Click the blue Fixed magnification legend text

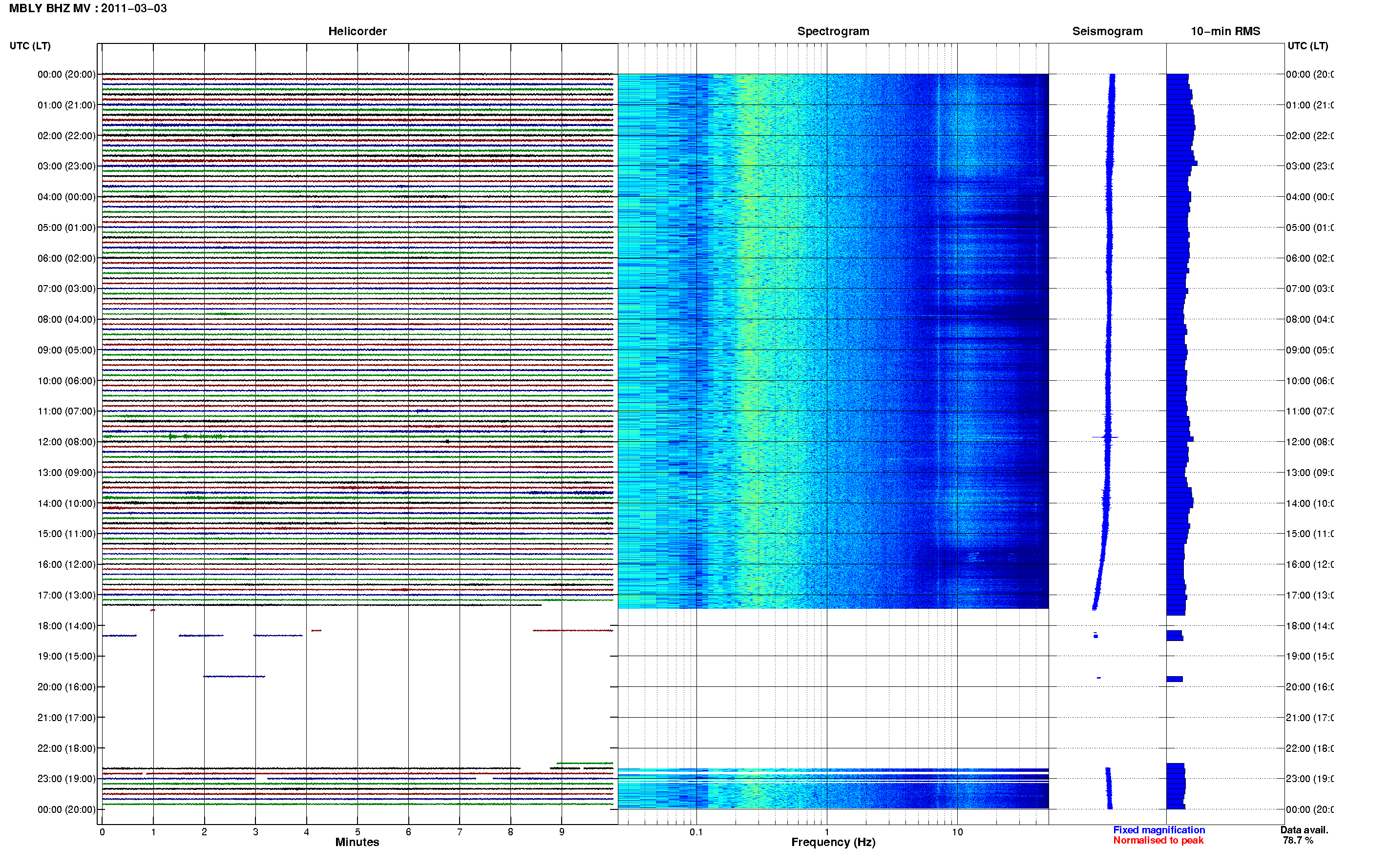(1159, 830)
